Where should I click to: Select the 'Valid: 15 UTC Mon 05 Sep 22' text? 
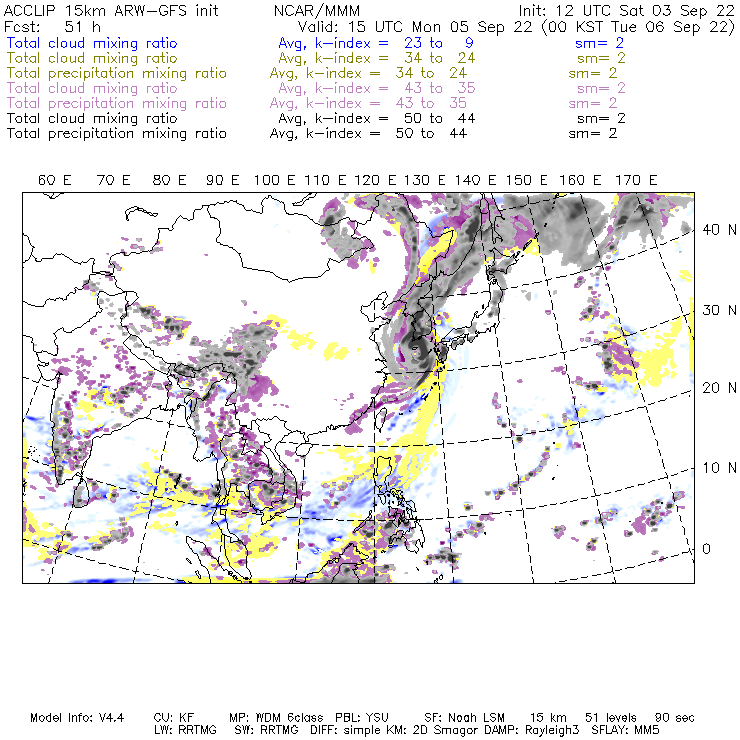415,27
